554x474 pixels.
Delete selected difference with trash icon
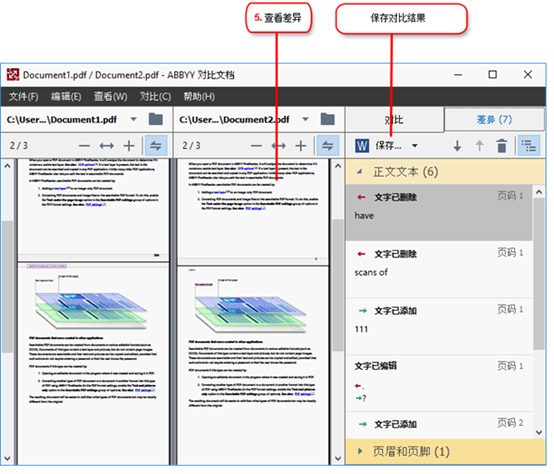[x=502, y=146]
